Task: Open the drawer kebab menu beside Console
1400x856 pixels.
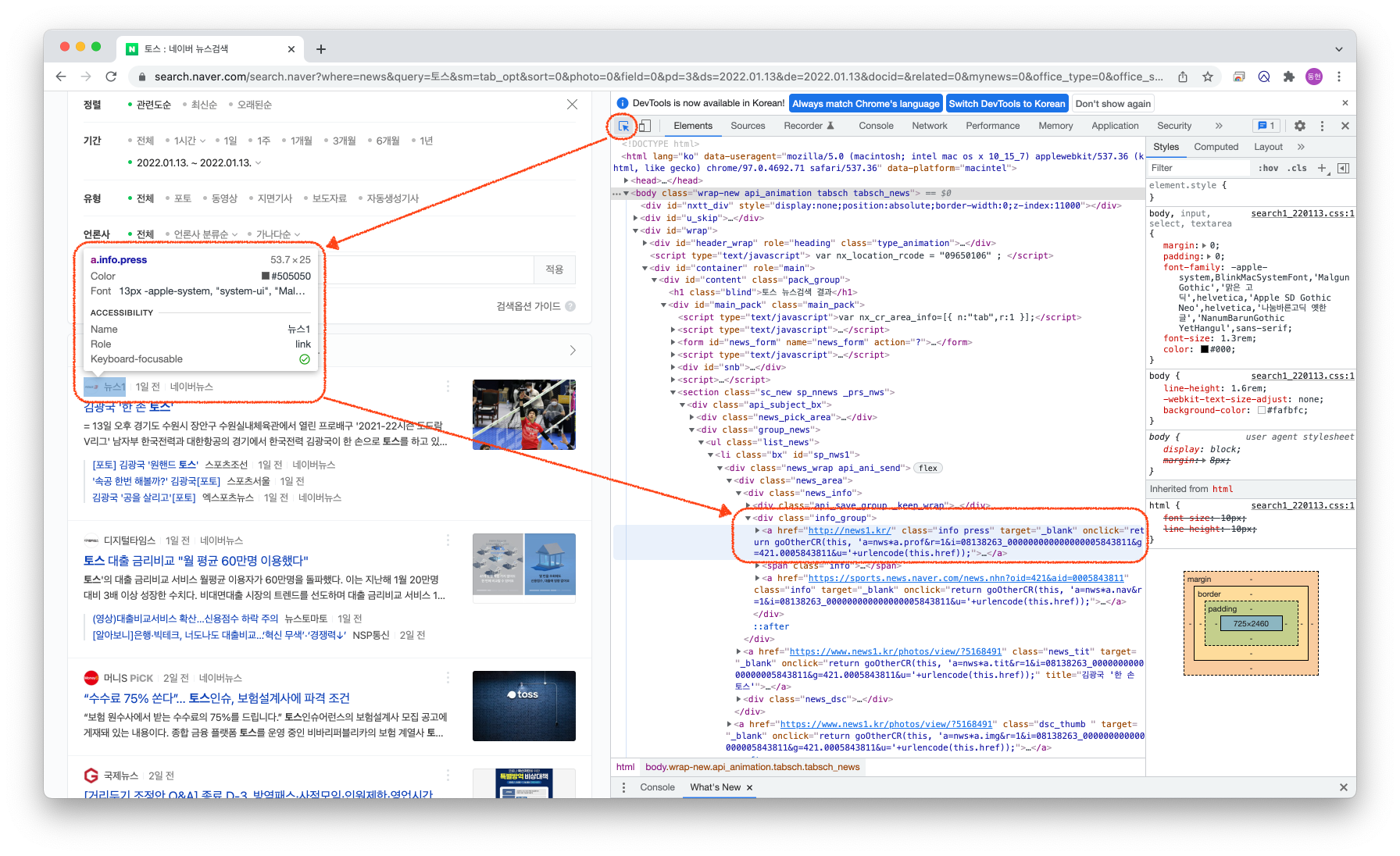Action: (623, 787)
